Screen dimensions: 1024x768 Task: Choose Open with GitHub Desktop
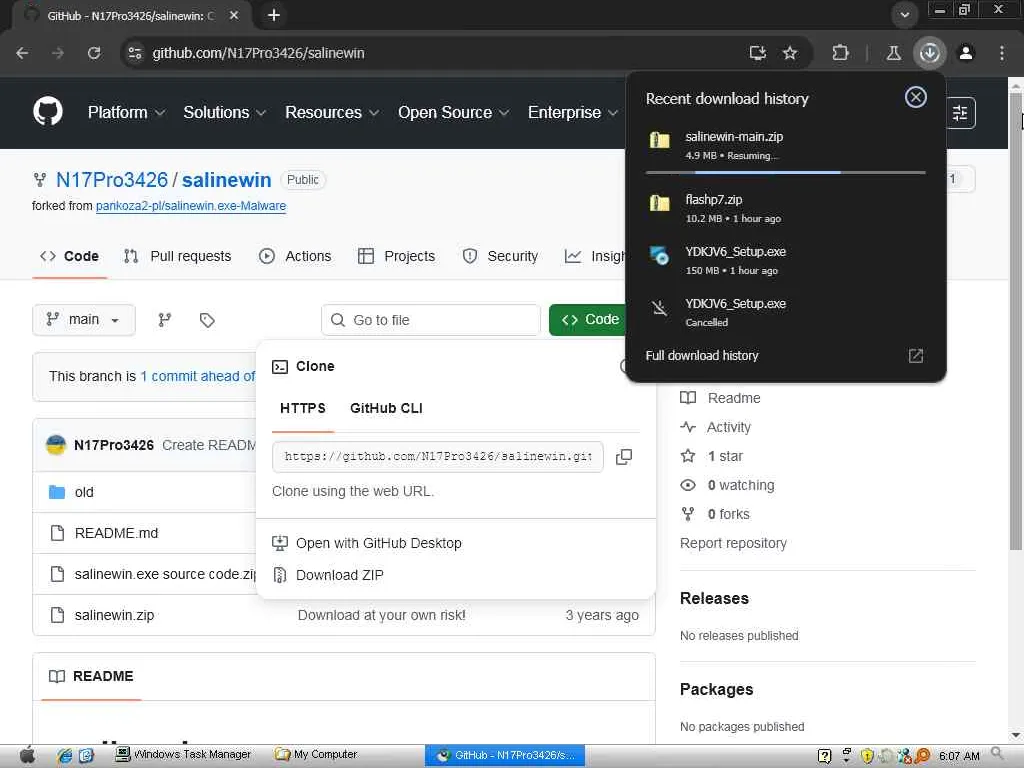pos(366,543)
